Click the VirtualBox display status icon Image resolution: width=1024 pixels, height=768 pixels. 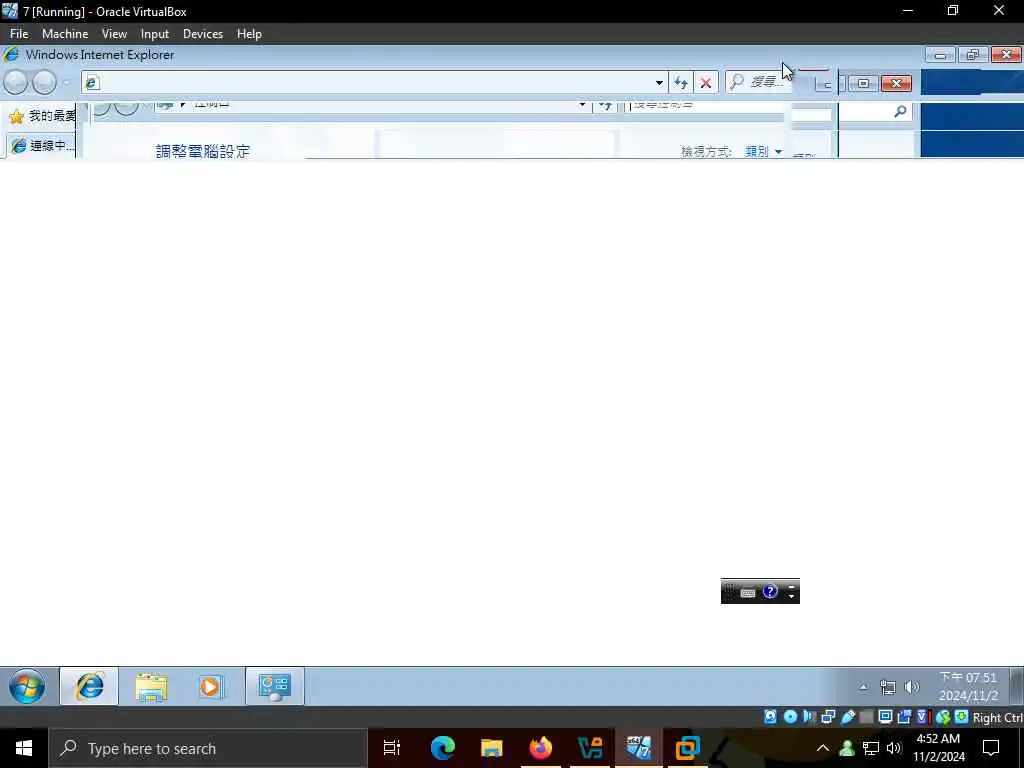point(885,717)
